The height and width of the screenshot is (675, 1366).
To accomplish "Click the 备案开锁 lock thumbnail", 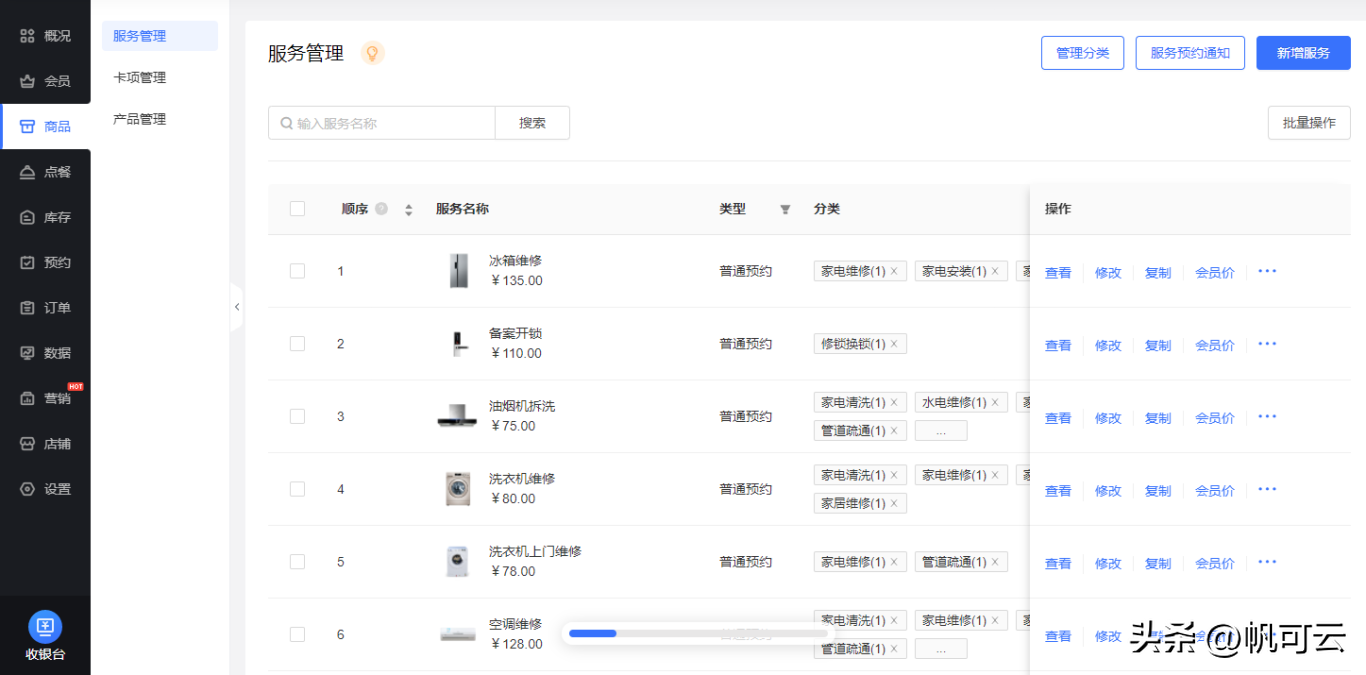I will click(458, 344).
